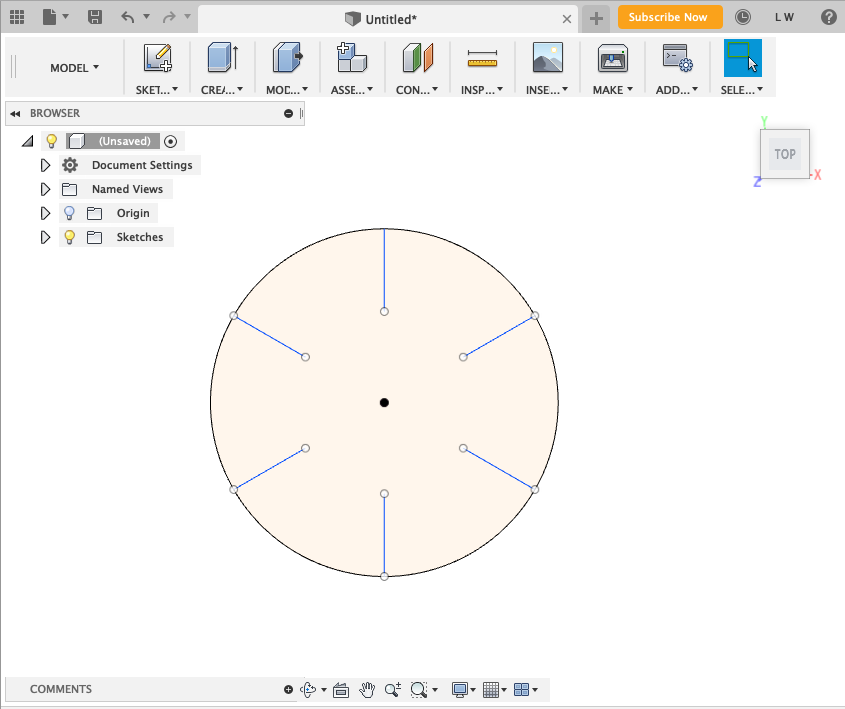Select the Assemble new component icon
Image resolution: width=845 pixels, height=709 pixels.
click(352, 58)
